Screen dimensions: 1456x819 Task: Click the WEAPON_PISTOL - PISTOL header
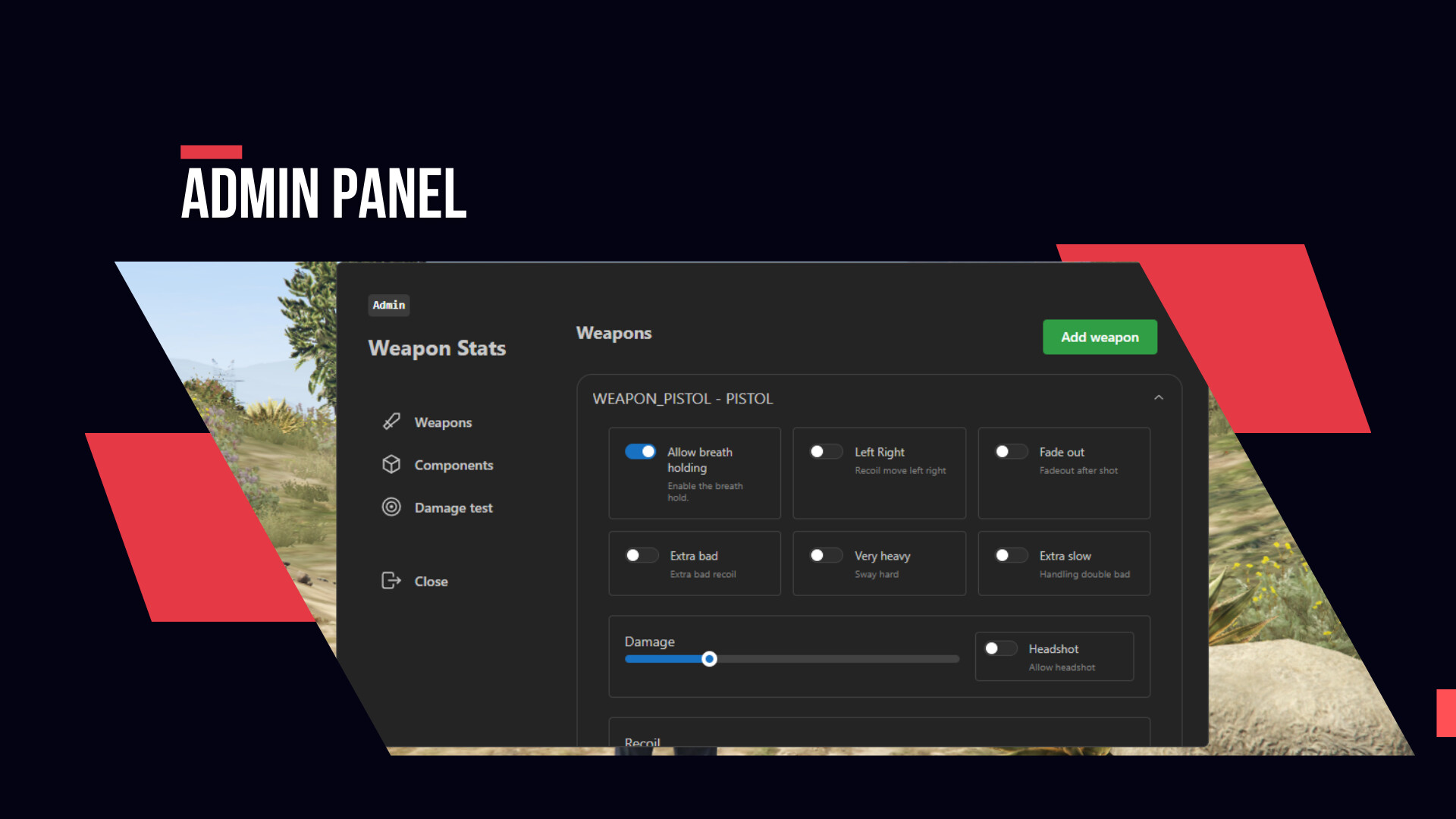click(682, 399)
